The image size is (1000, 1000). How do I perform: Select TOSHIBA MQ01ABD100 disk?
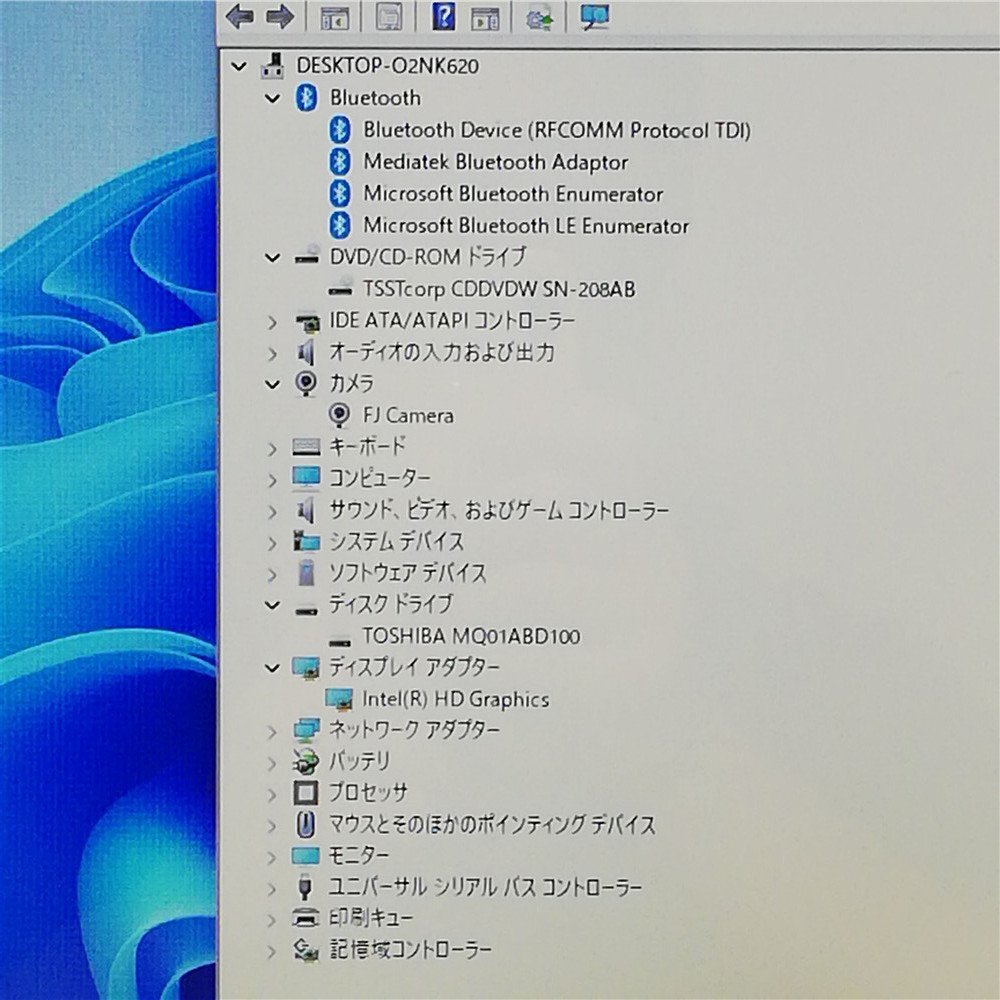tap(471, 636)
